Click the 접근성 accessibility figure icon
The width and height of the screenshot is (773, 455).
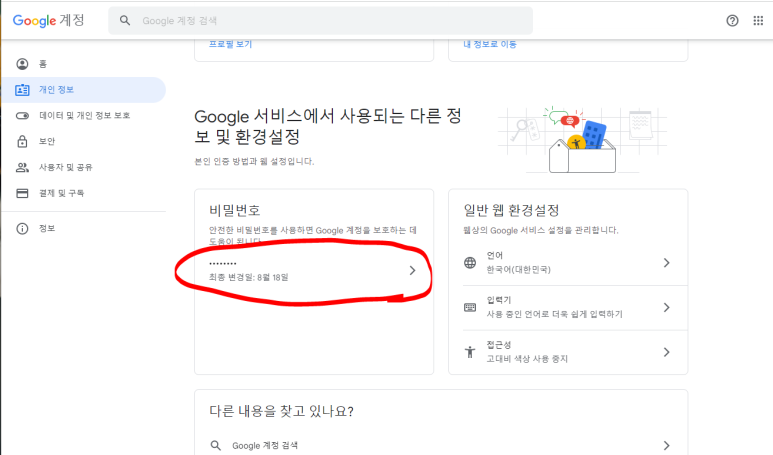(x=470, y=352)
